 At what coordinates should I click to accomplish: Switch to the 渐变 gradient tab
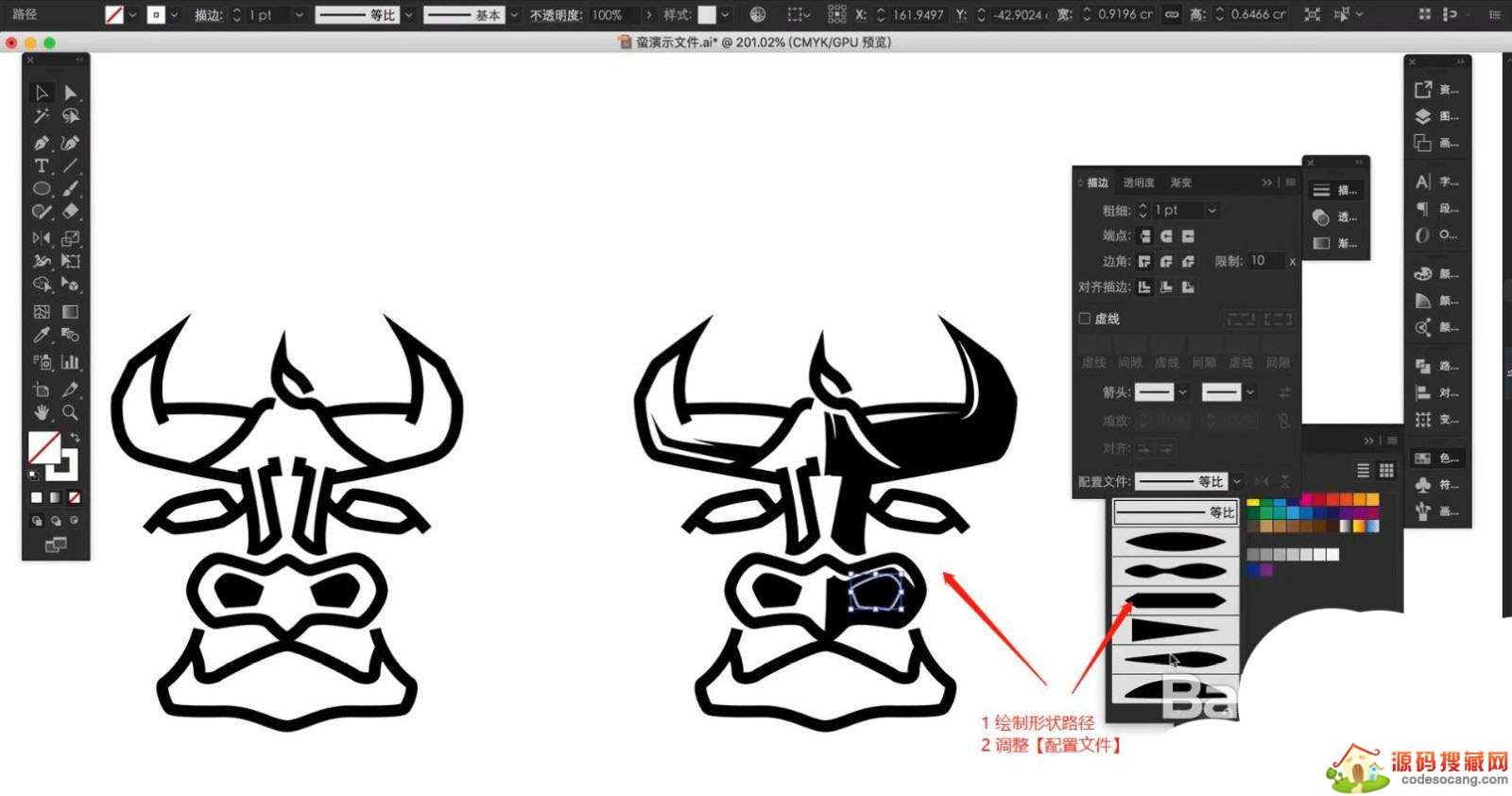(1181, 182)
